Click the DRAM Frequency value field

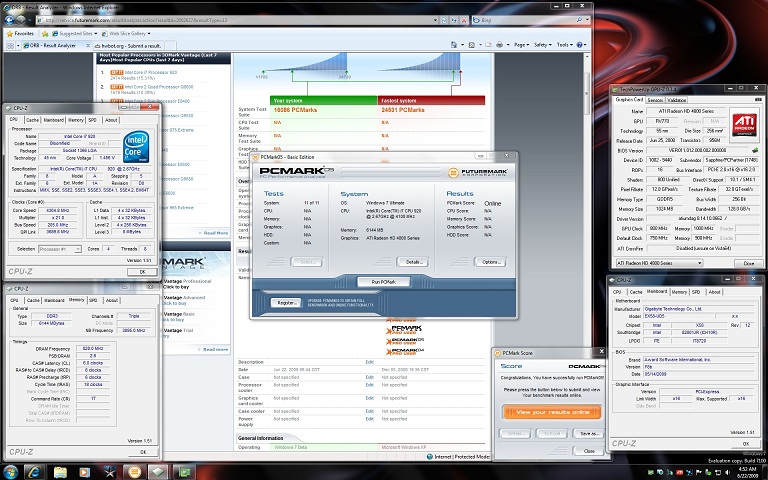pyautogui.click(x=93, y=349)
